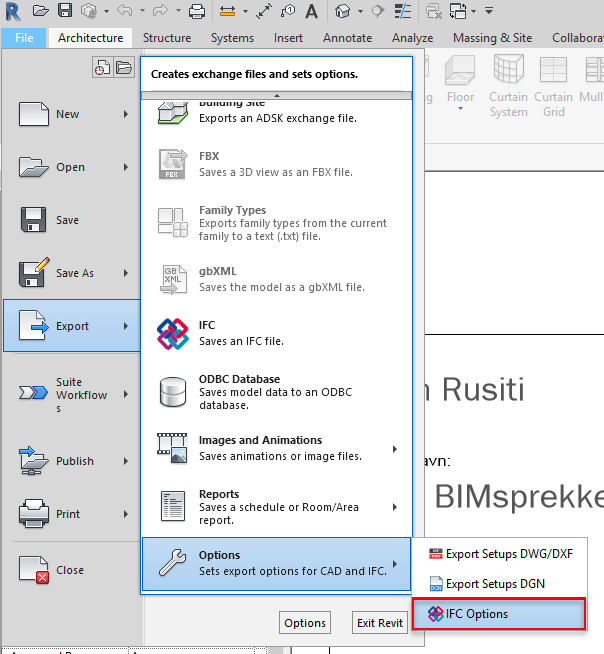Select IFC Options in submenu
This screenshot has height=654, width=604.
tap(499, 614)
